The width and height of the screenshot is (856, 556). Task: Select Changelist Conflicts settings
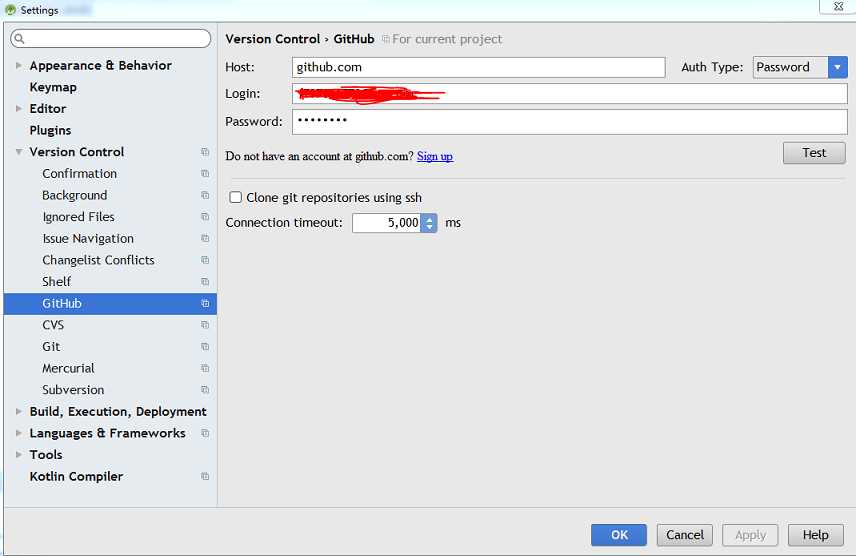[98, 260]
